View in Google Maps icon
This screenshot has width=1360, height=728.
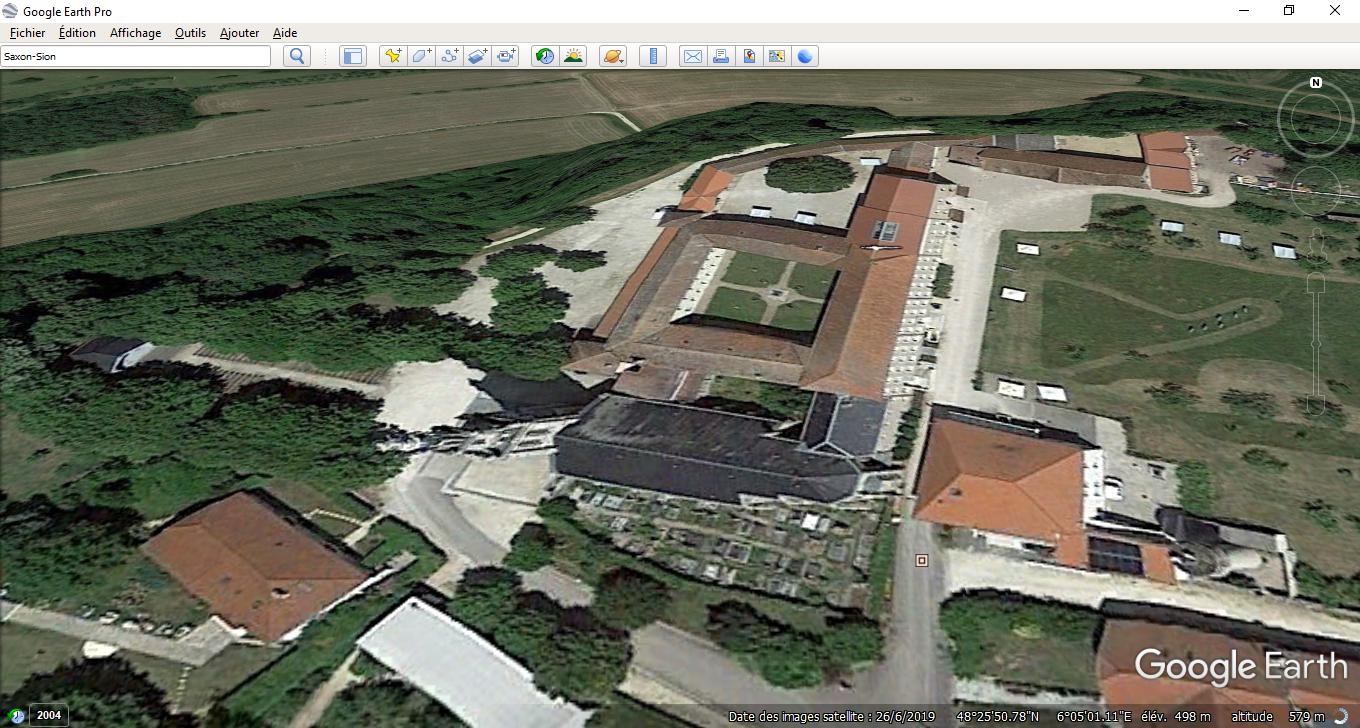pyautogui.click(x=776, y=56)
